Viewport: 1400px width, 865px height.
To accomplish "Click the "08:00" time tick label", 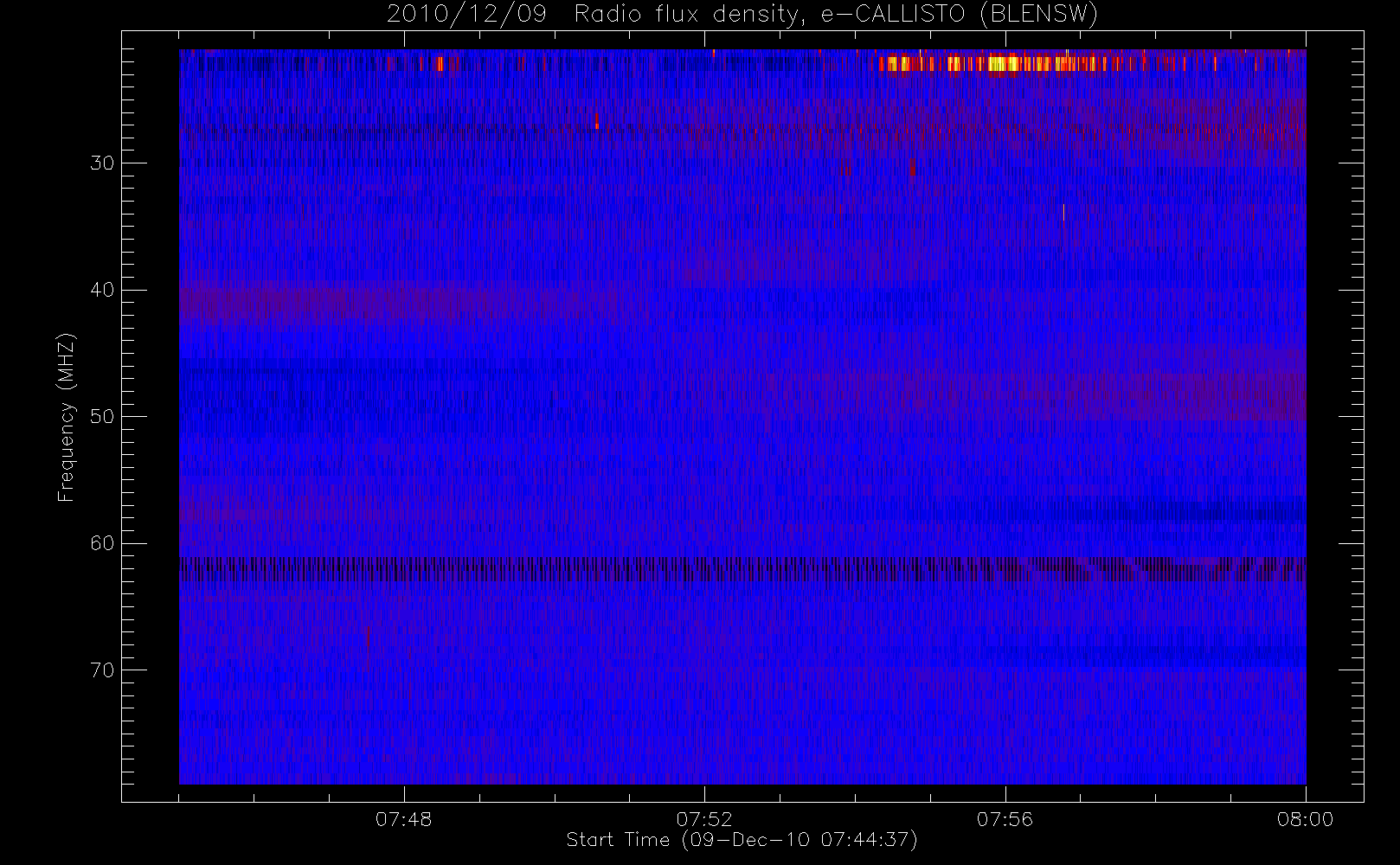I will coord(1306,819).
